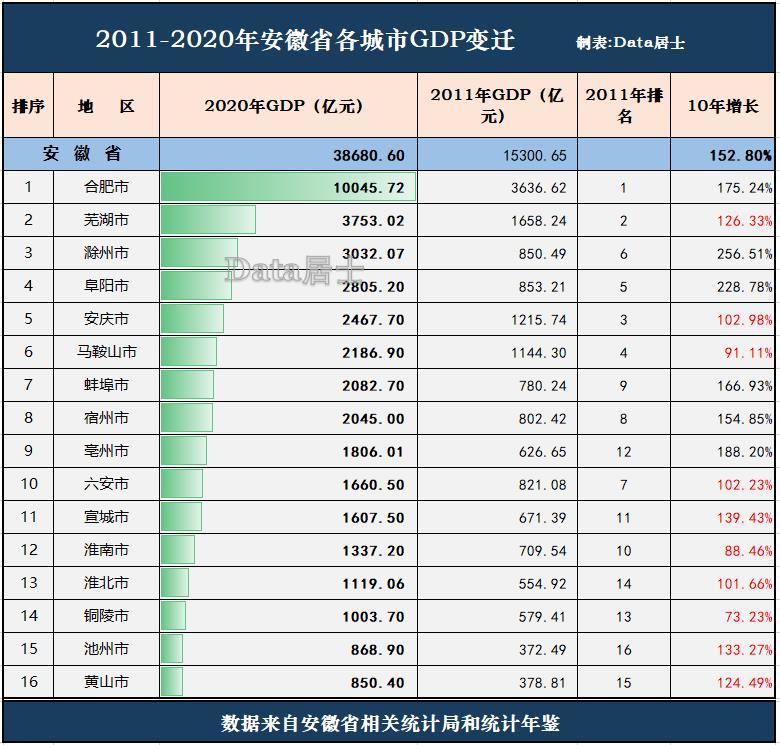Select the 淮南市 cell
Image resolution: width=780 pixels, height=745 pixels.
pyautogui.click(x=106, y=550)
